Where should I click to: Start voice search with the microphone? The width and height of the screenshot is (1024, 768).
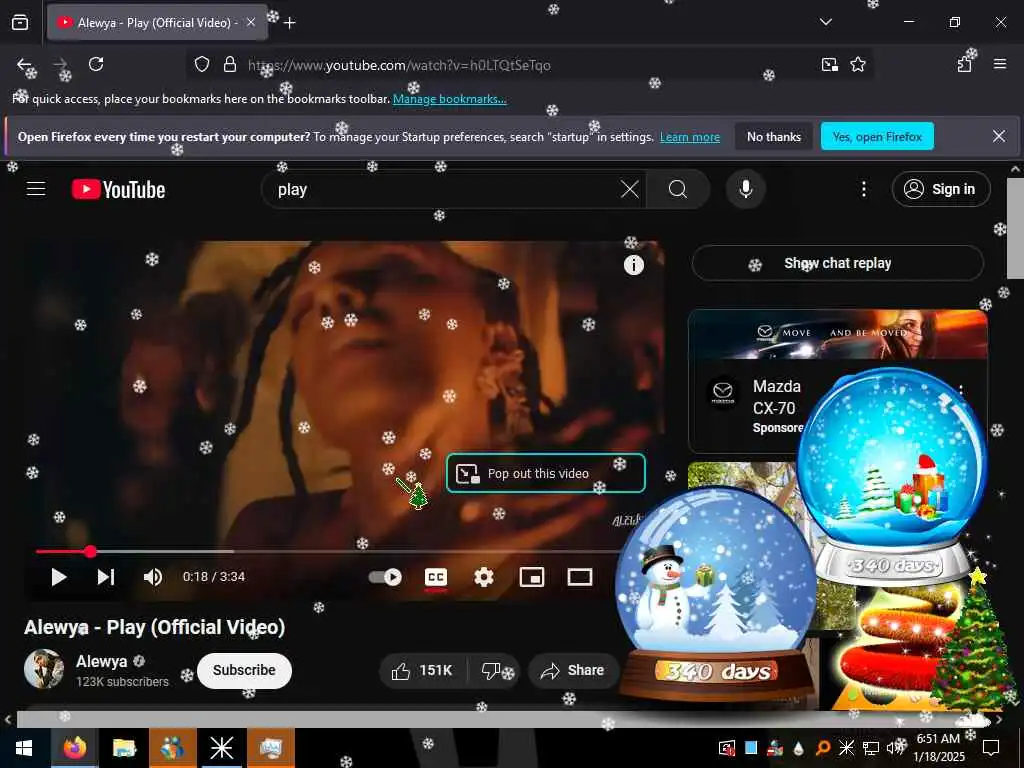[746, 189]
